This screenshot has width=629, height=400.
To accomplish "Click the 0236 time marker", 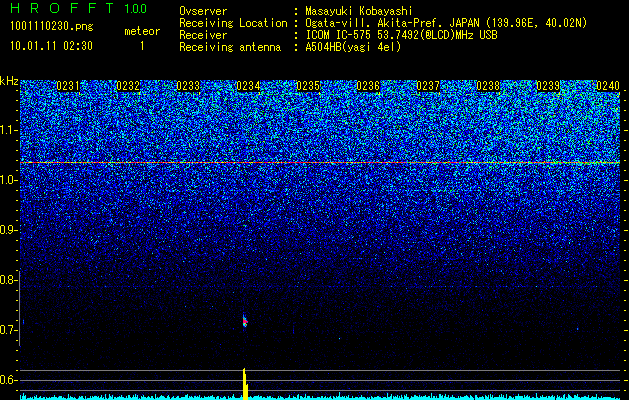I will click(x=368, y=86).
